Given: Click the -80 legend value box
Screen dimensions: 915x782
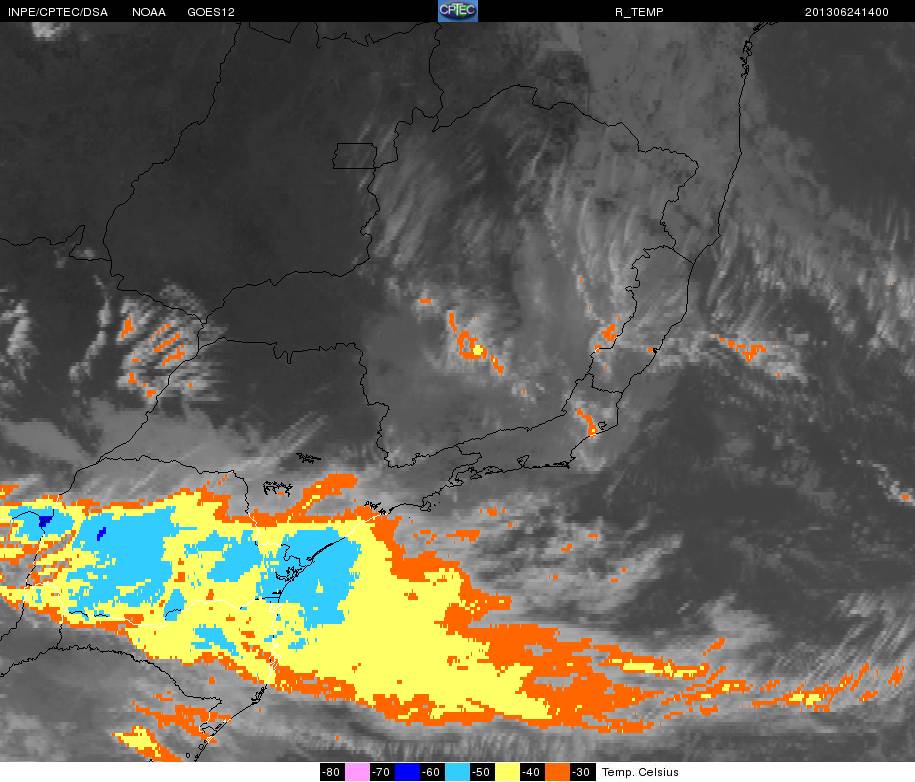Looking at the screenshot, I should click(x=331, y=772).
